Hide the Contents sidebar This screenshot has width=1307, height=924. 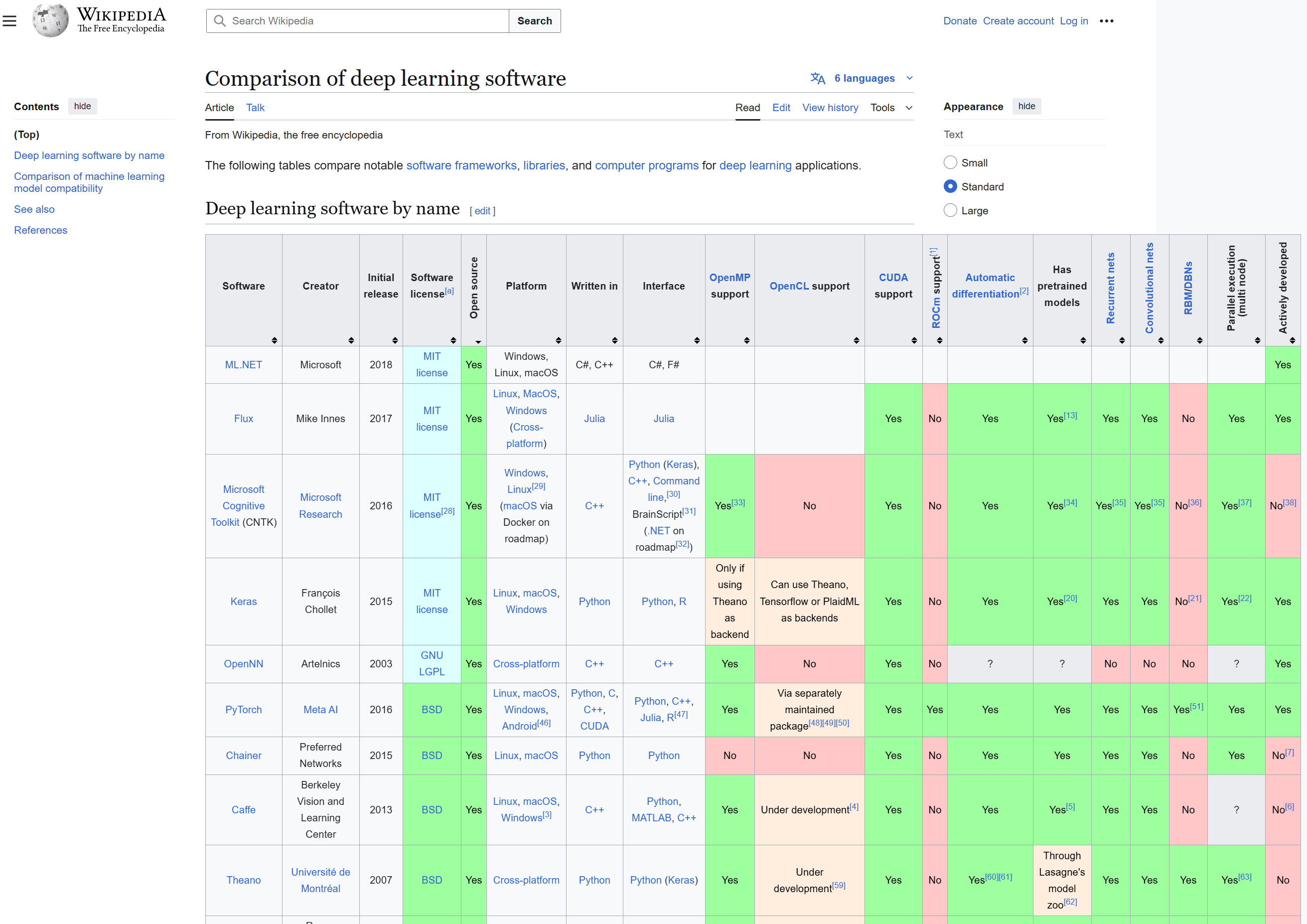tap(83, 107)
